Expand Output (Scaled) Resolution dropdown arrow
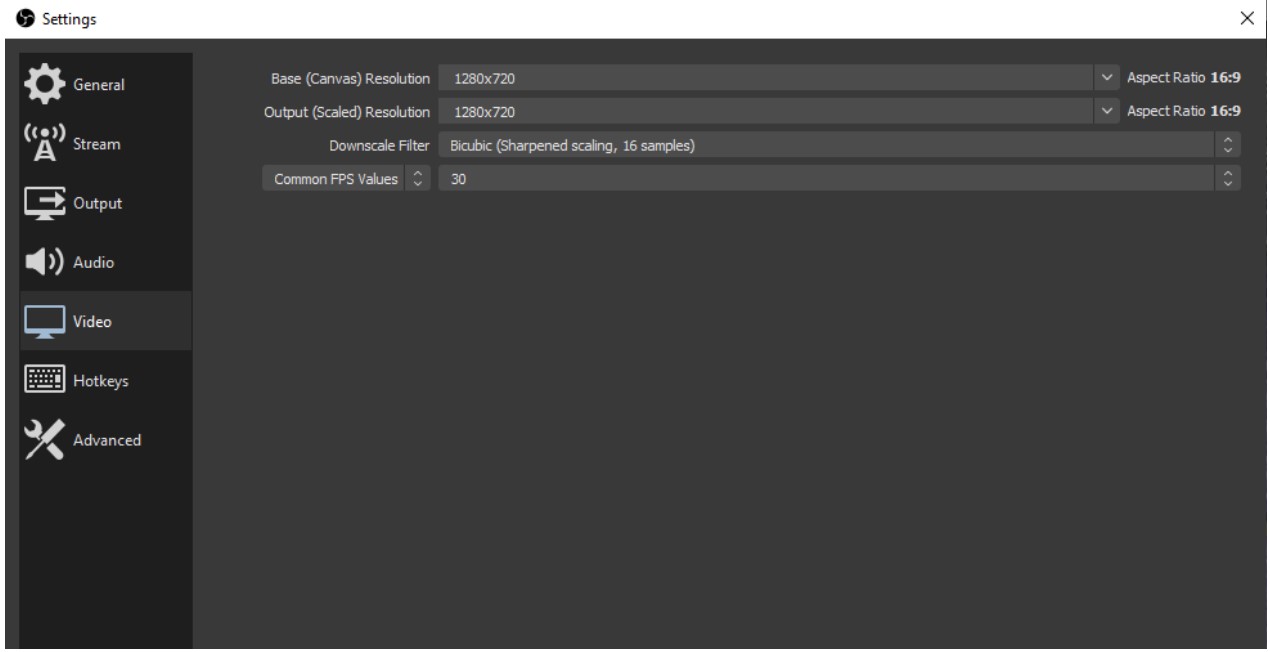 [x=1105, y=111]
